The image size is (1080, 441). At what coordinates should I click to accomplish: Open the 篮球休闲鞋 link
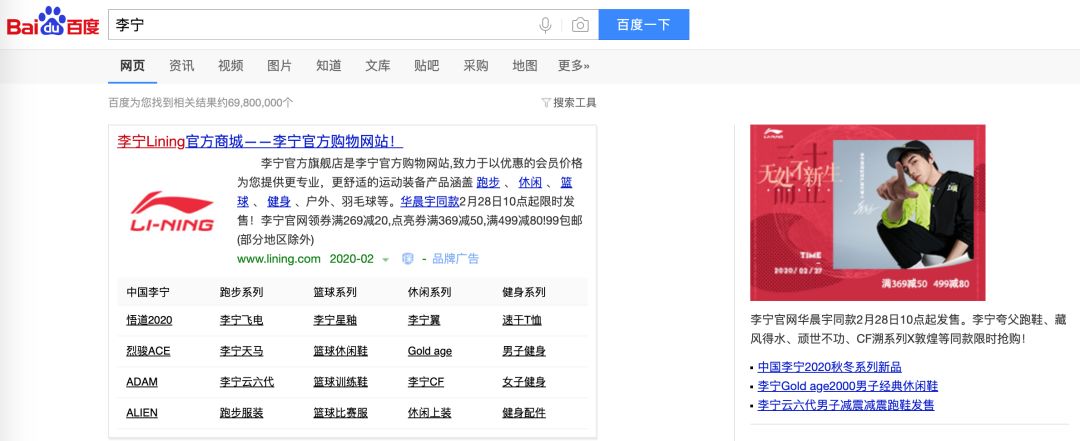pyautogui.click(x=340, y=351)
